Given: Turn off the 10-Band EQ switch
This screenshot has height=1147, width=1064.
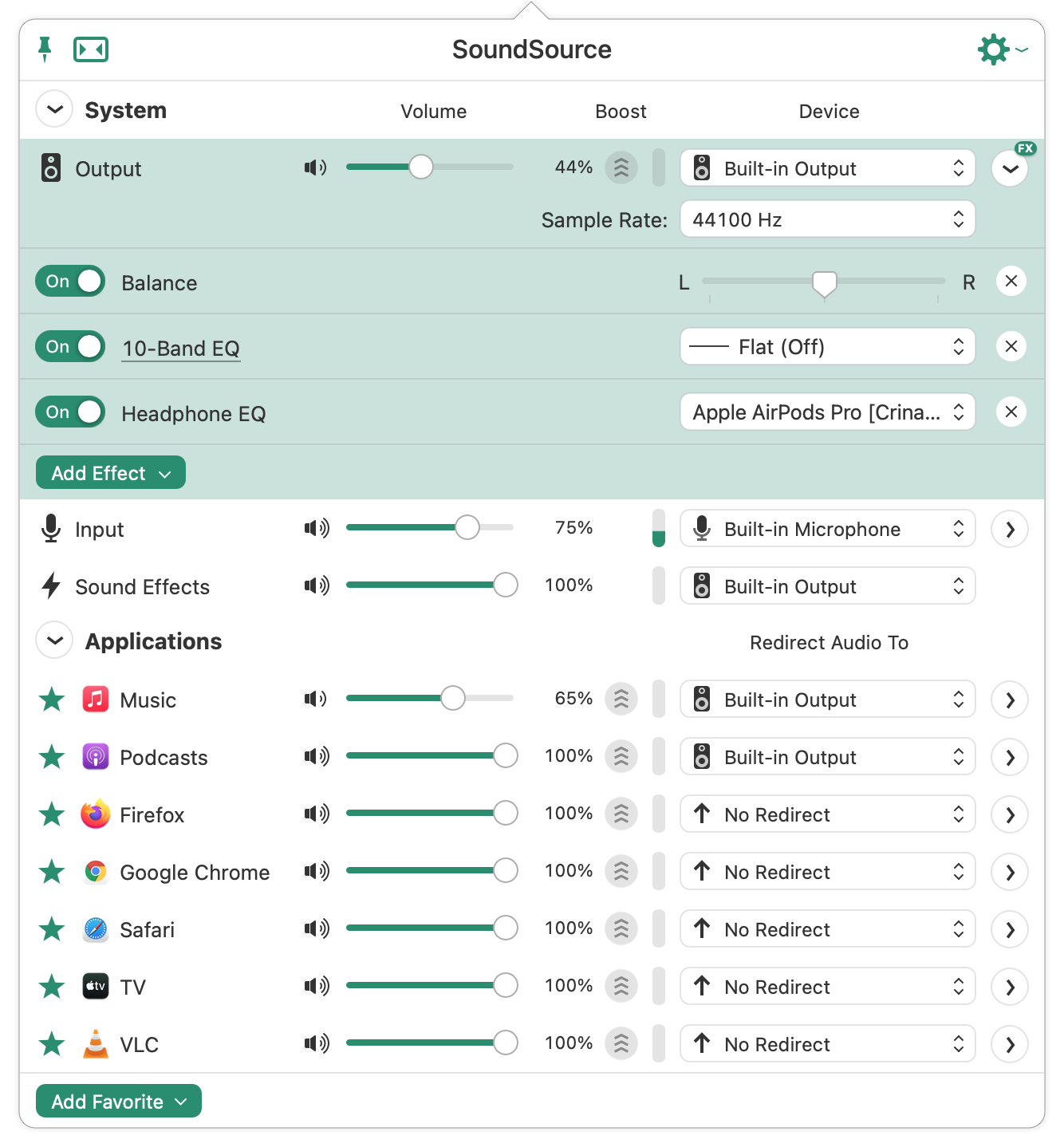Looking at the screenshot, I should click(70, 346).
